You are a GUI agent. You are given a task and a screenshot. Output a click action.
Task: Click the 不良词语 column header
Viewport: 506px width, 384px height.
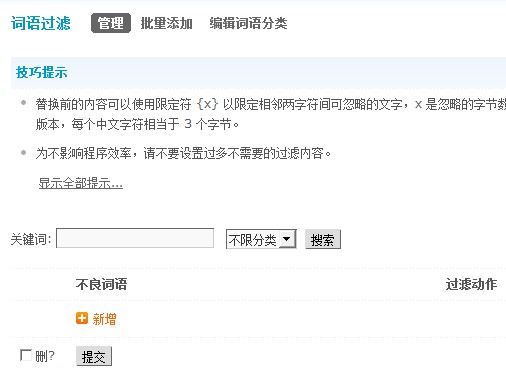click(x=101, y=284)
